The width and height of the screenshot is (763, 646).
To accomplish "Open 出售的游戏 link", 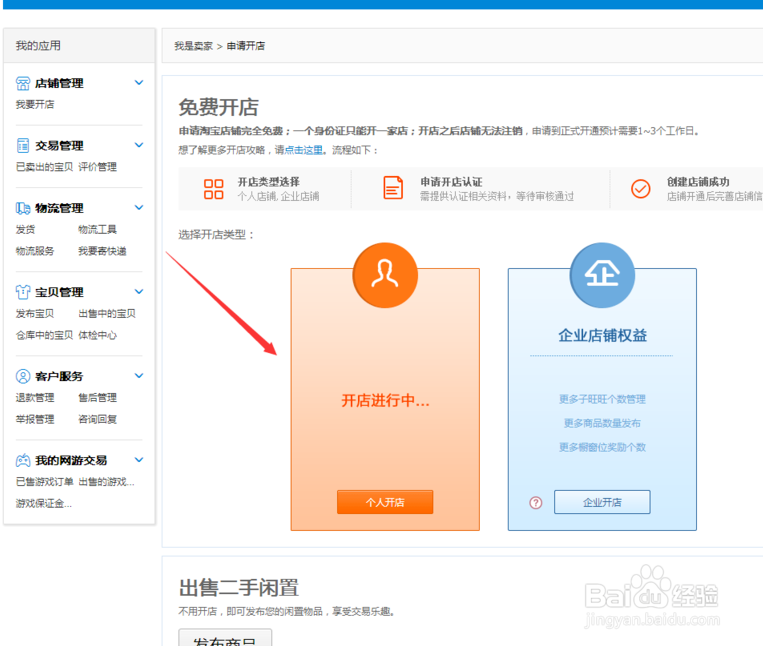I will (x=107, y=482).
